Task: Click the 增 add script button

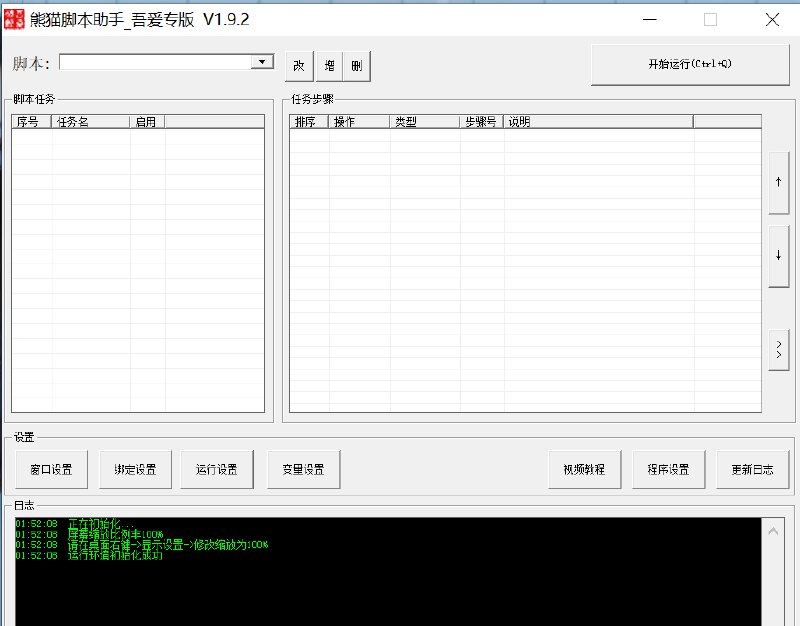Action: tap(329, 65)
